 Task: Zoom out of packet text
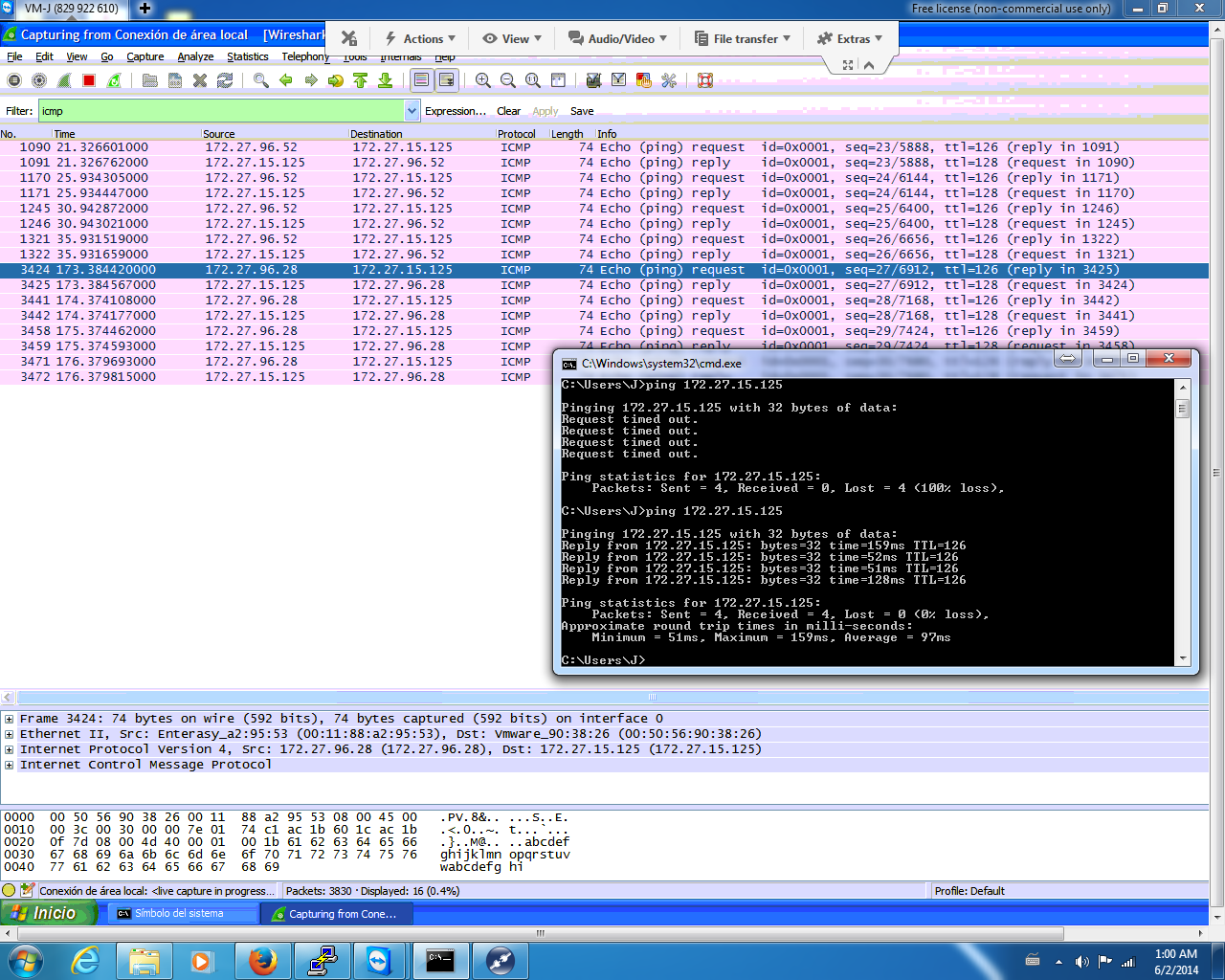coord(508,80)
